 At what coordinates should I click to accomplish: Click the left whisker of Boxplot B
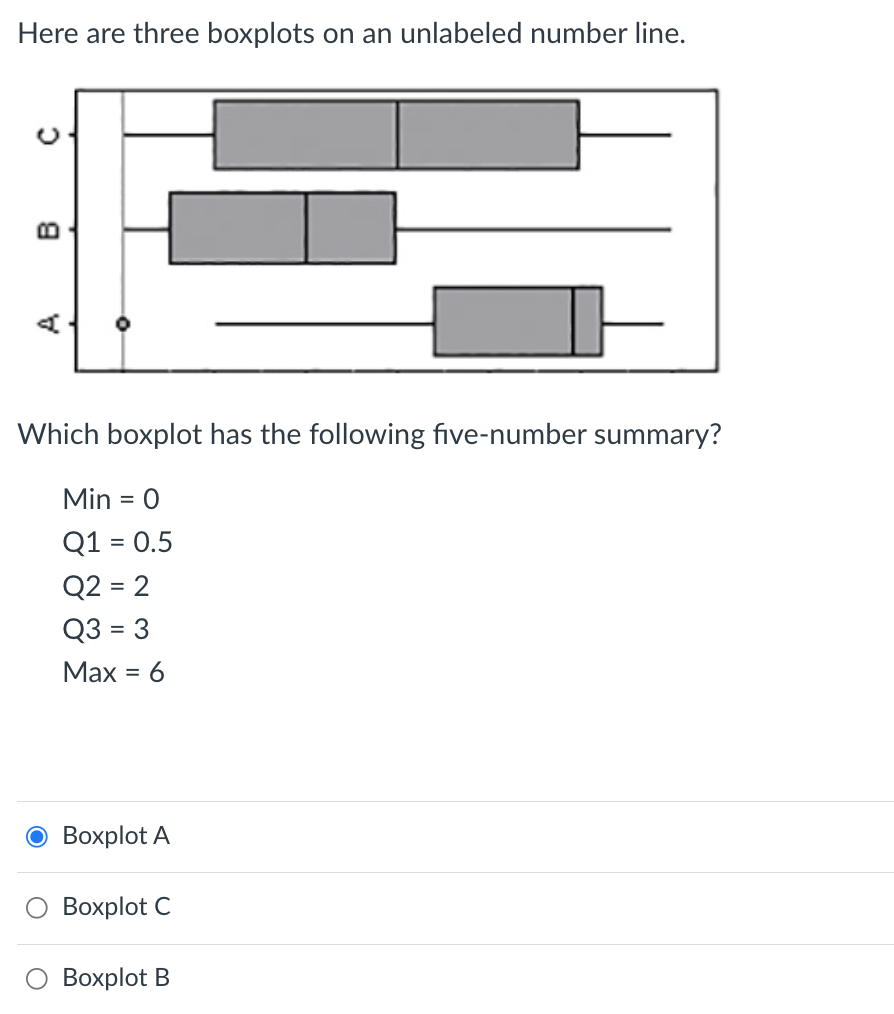coord(145,229)
